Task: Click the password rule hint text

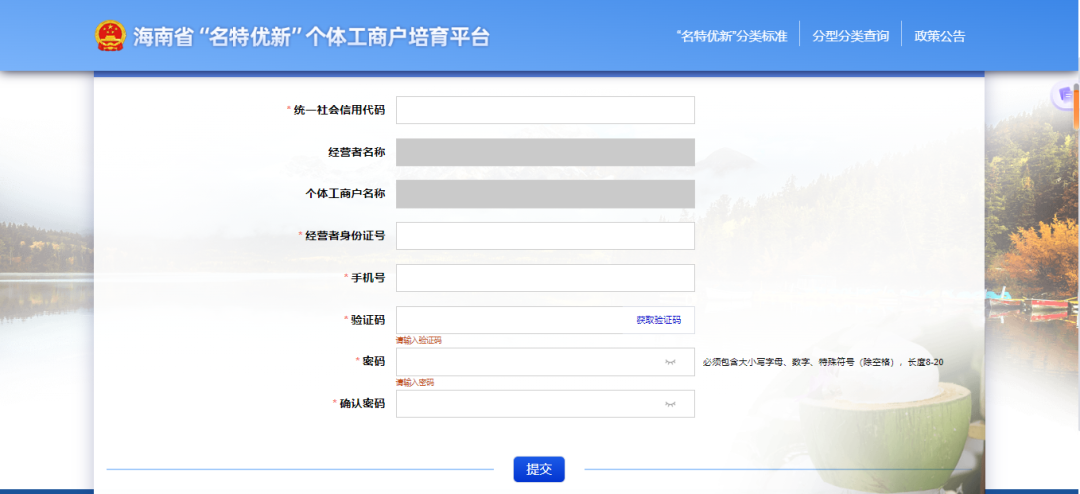Action: point(823,362)
